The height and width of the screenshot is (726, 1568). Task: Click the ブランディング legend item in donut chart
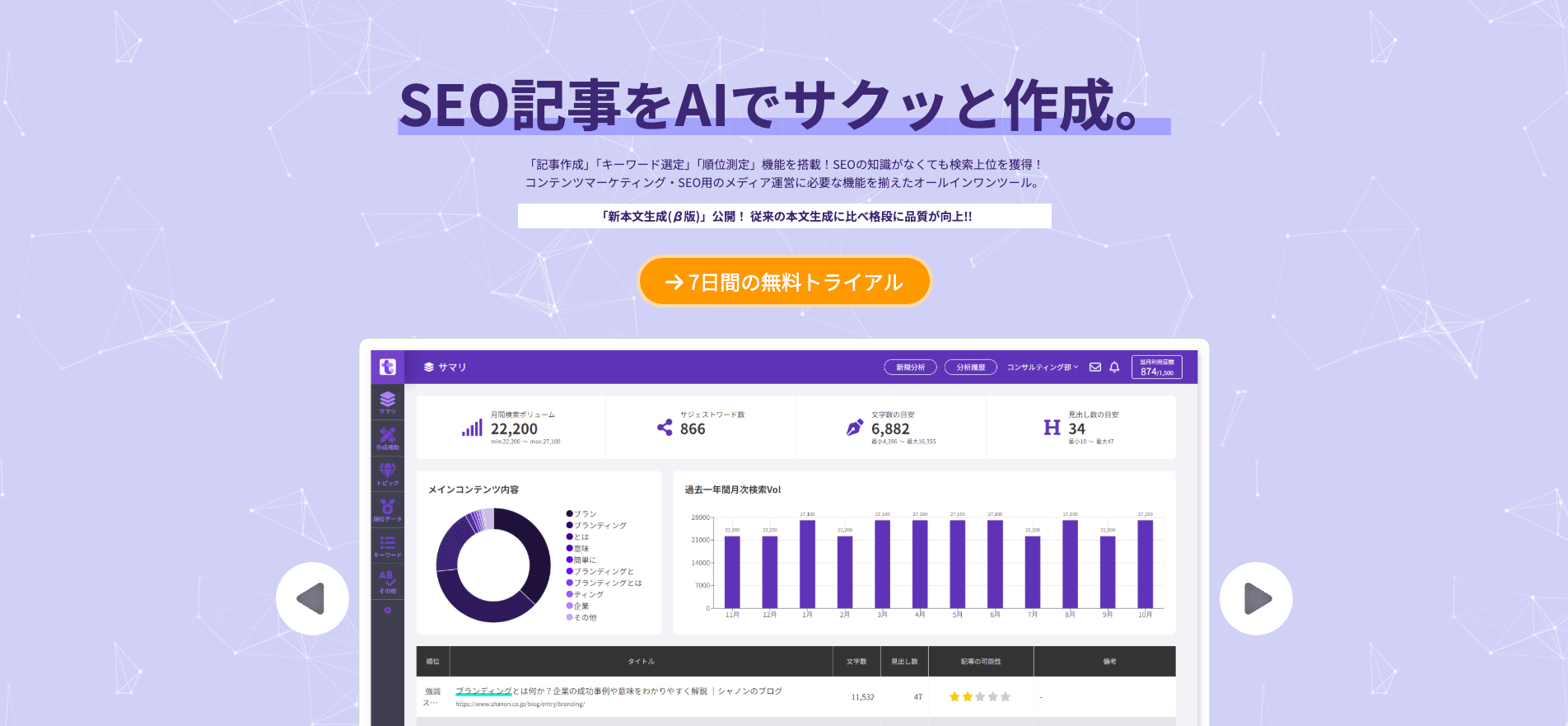pyautogui.click(x=600, y=525)
